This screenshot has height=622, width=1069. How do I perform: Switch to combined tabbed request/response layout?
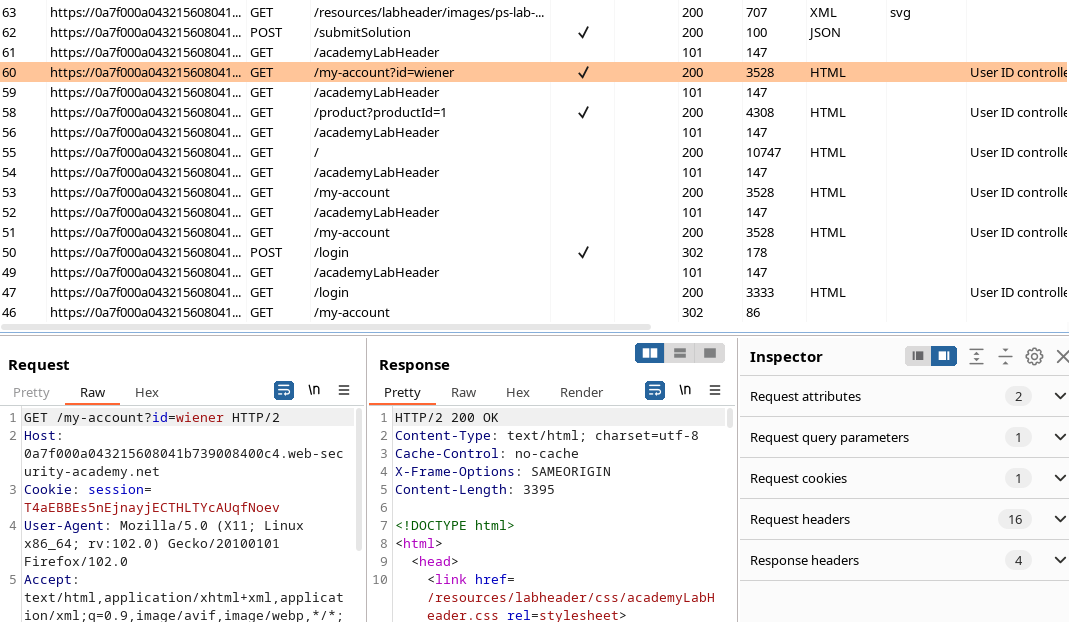[x=710, y=353]
